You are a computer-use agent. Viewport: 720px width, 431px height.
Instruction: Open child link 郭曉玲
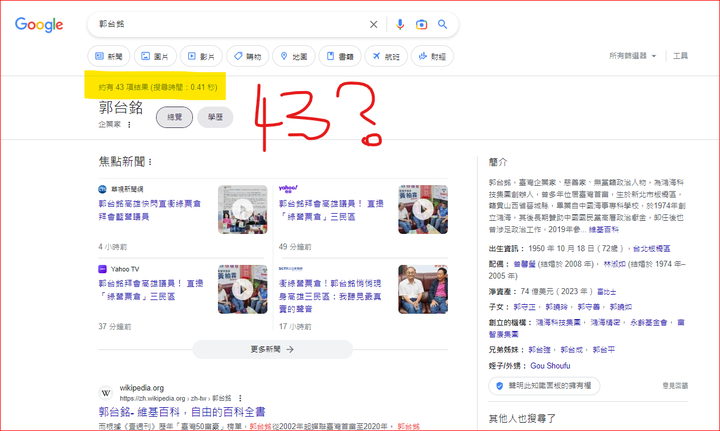point(557,307)
